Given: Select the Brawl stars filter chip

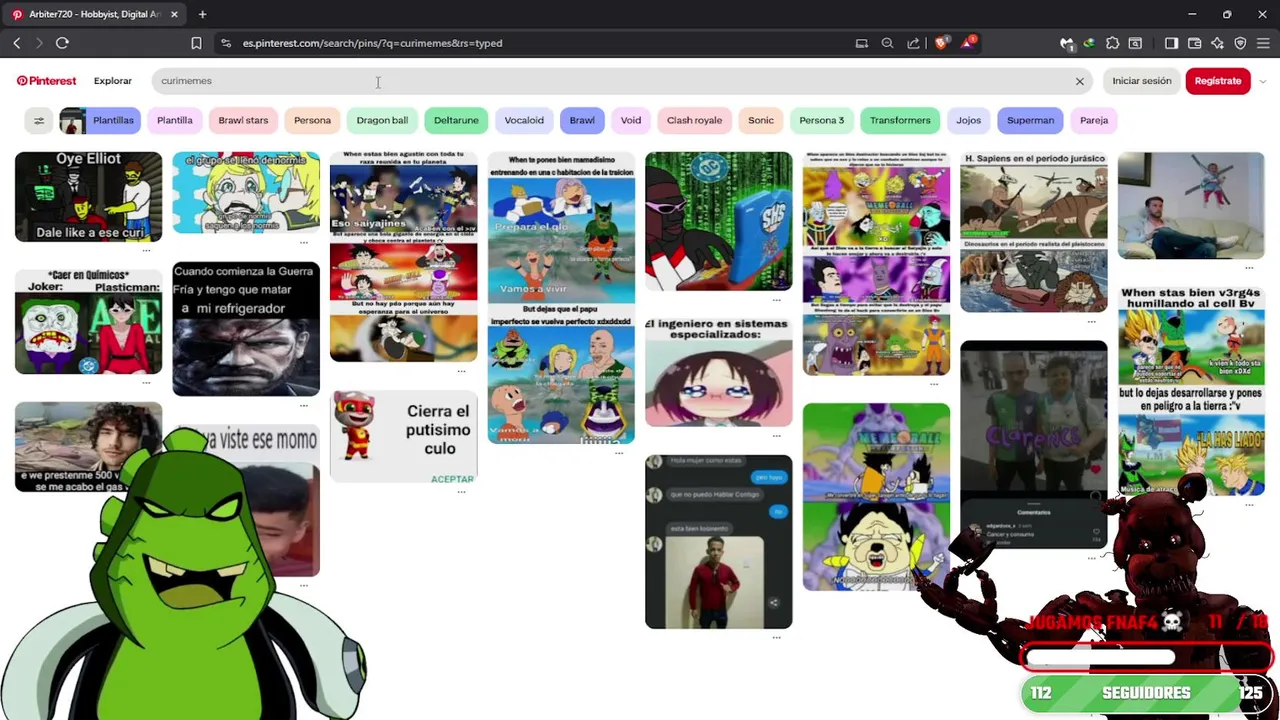Looking at the screenshot, I should pos(243,121).
